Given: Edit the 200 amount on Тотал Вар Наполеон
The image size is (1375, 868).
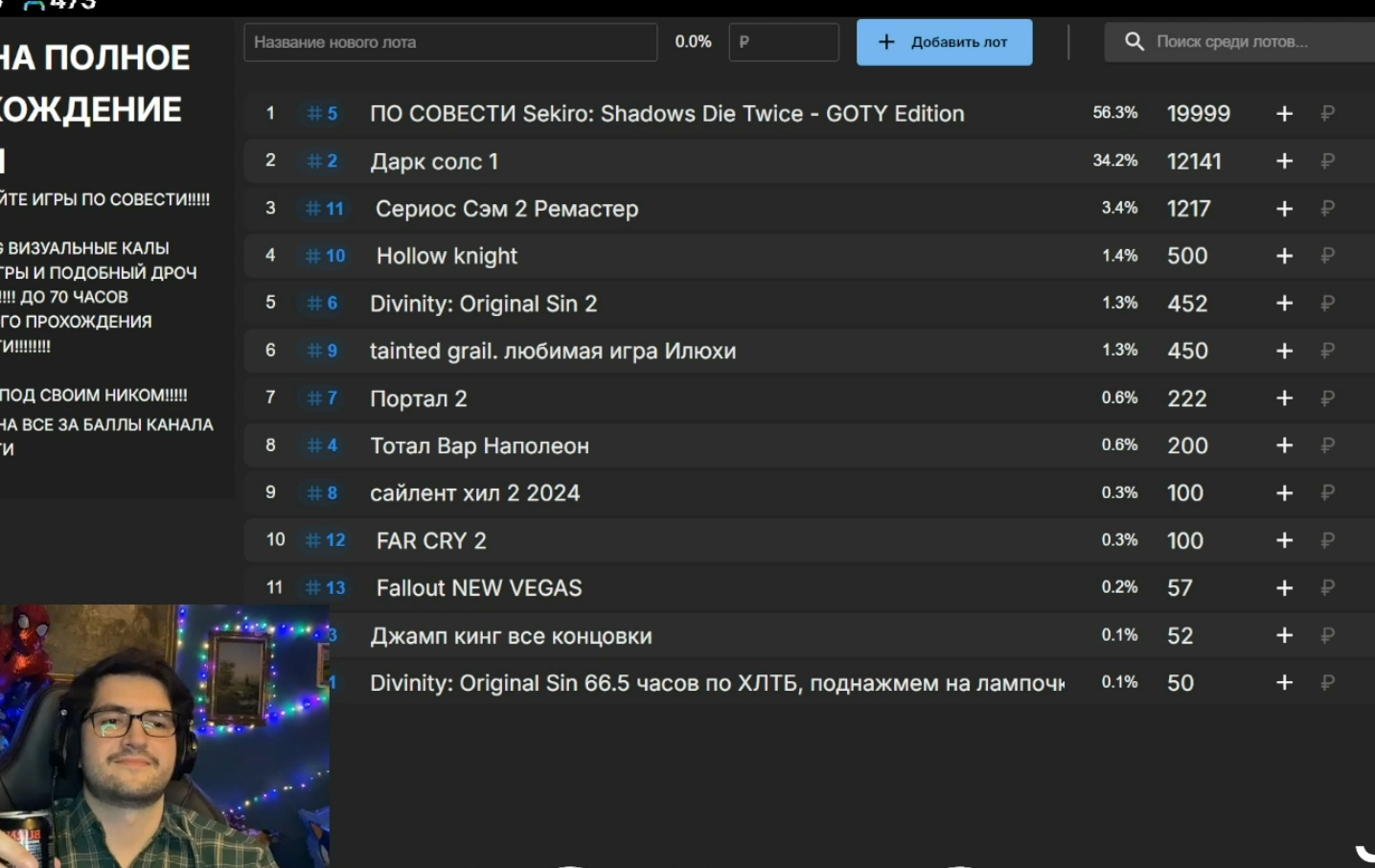Looking at the screenshot, I should (x=1187, y=445).
